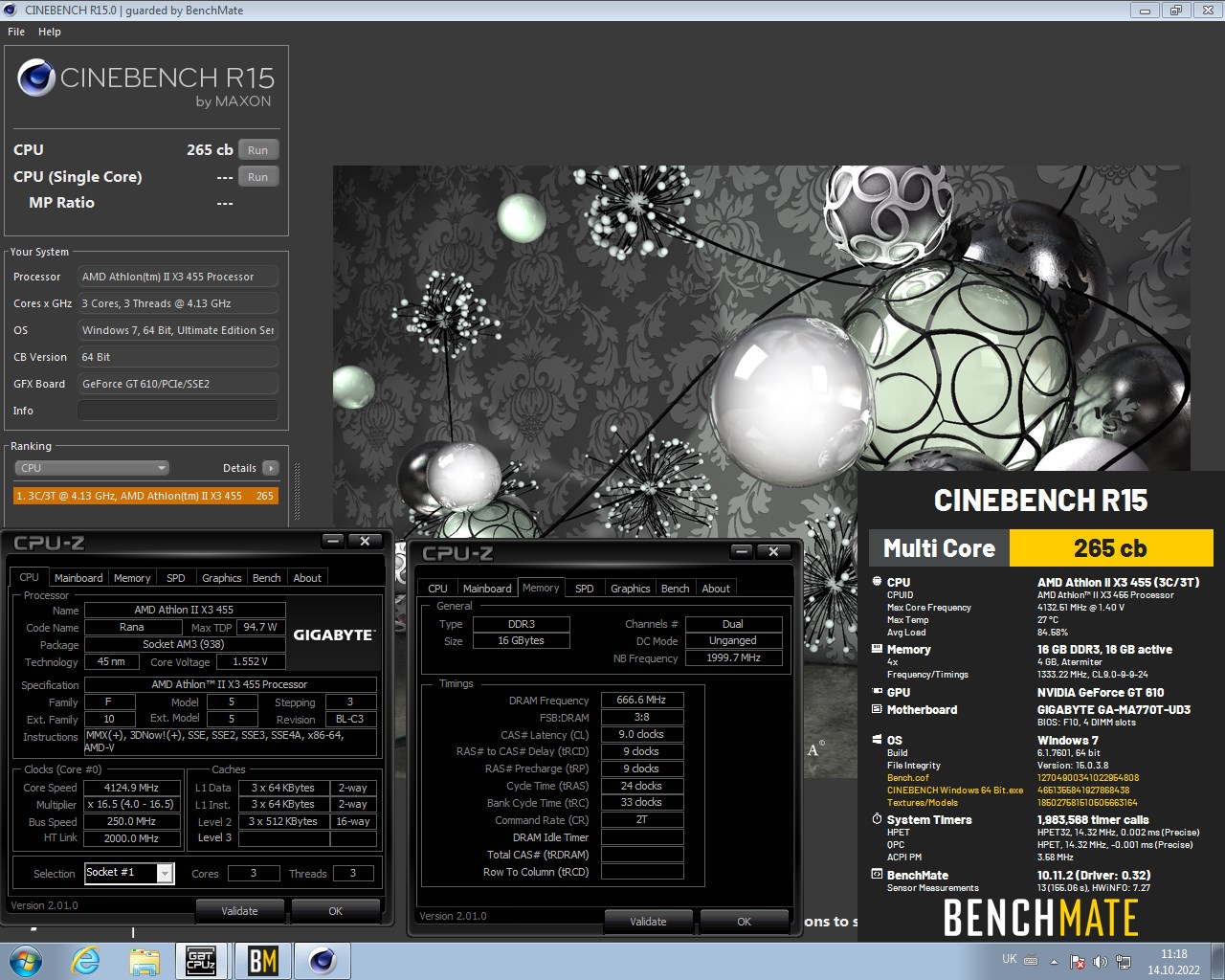
Task: Open the taskbar clock and date
Action: pos(1173,962)
